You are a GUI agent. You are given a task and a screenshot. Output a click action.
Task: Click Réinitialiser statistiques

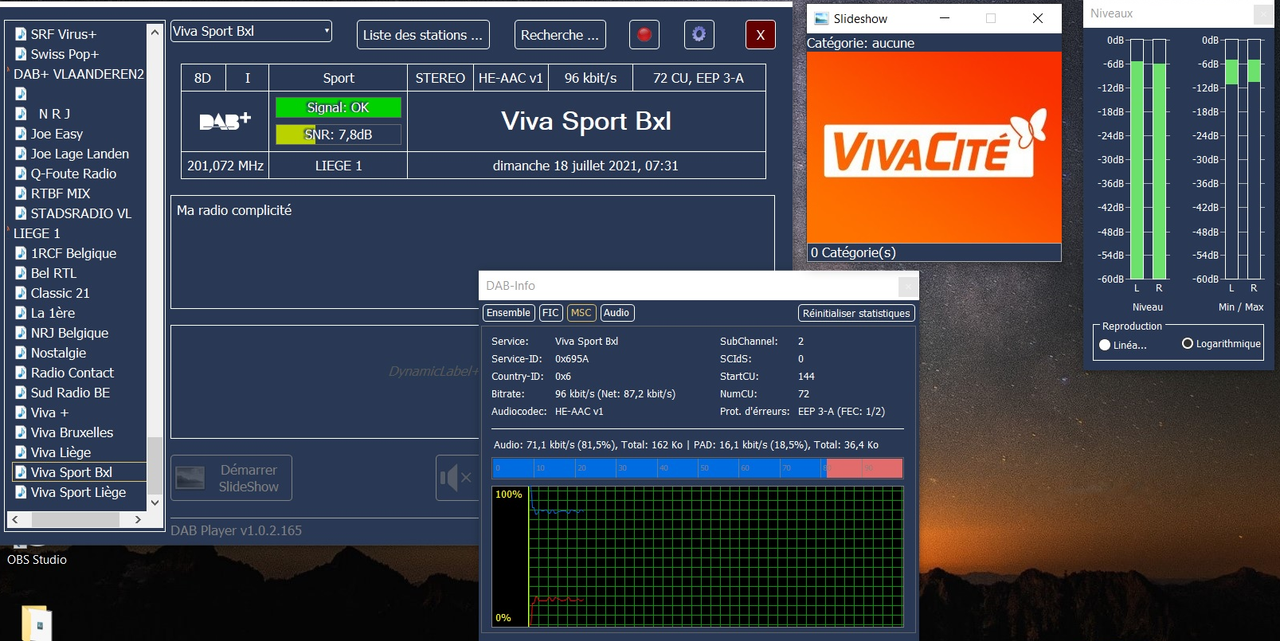tap(857, 313)
